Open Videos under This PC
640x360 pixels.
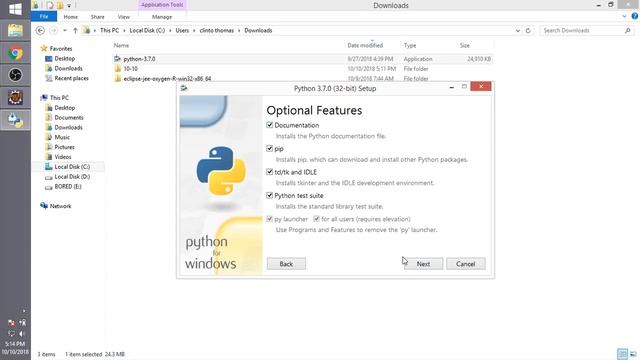click(63, 157)
